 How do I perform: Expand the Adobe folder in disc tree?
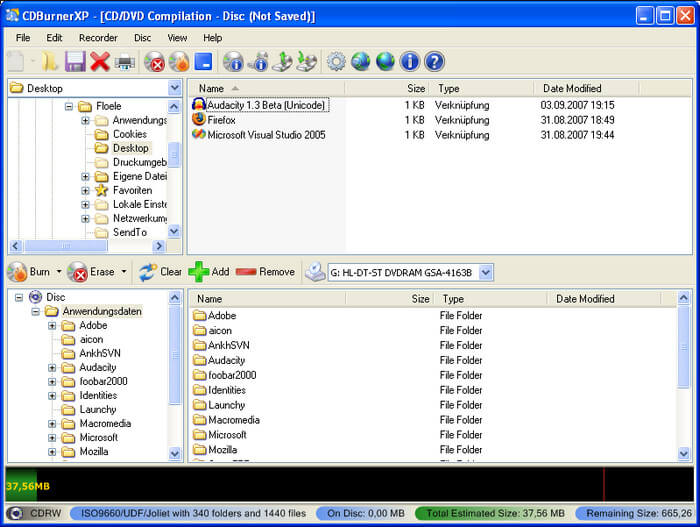tap(52, 325)
